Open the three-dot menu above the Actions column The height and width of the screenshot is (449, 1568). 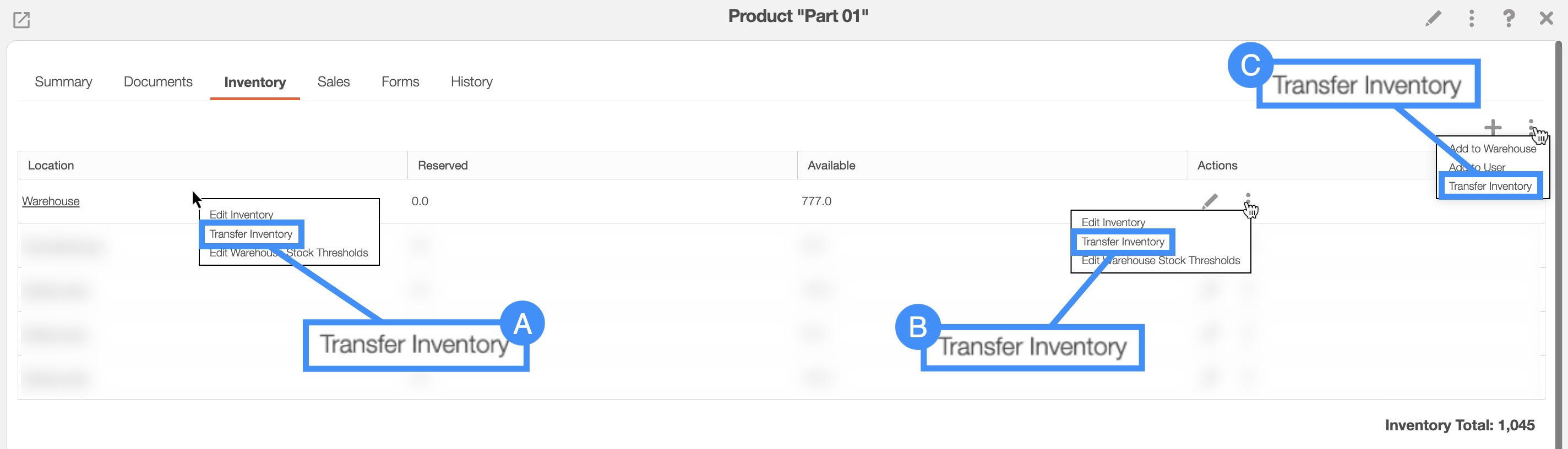1531,125
